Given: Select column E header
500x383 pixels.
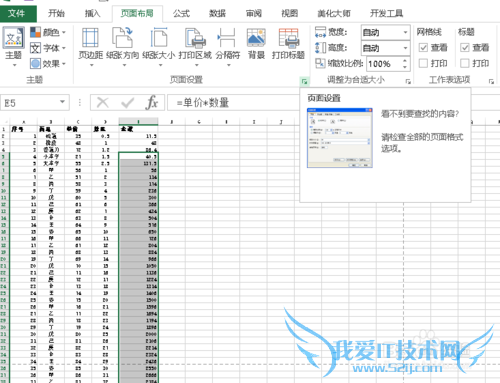Looking at the screenshot, I should click(x=138, y=122).
